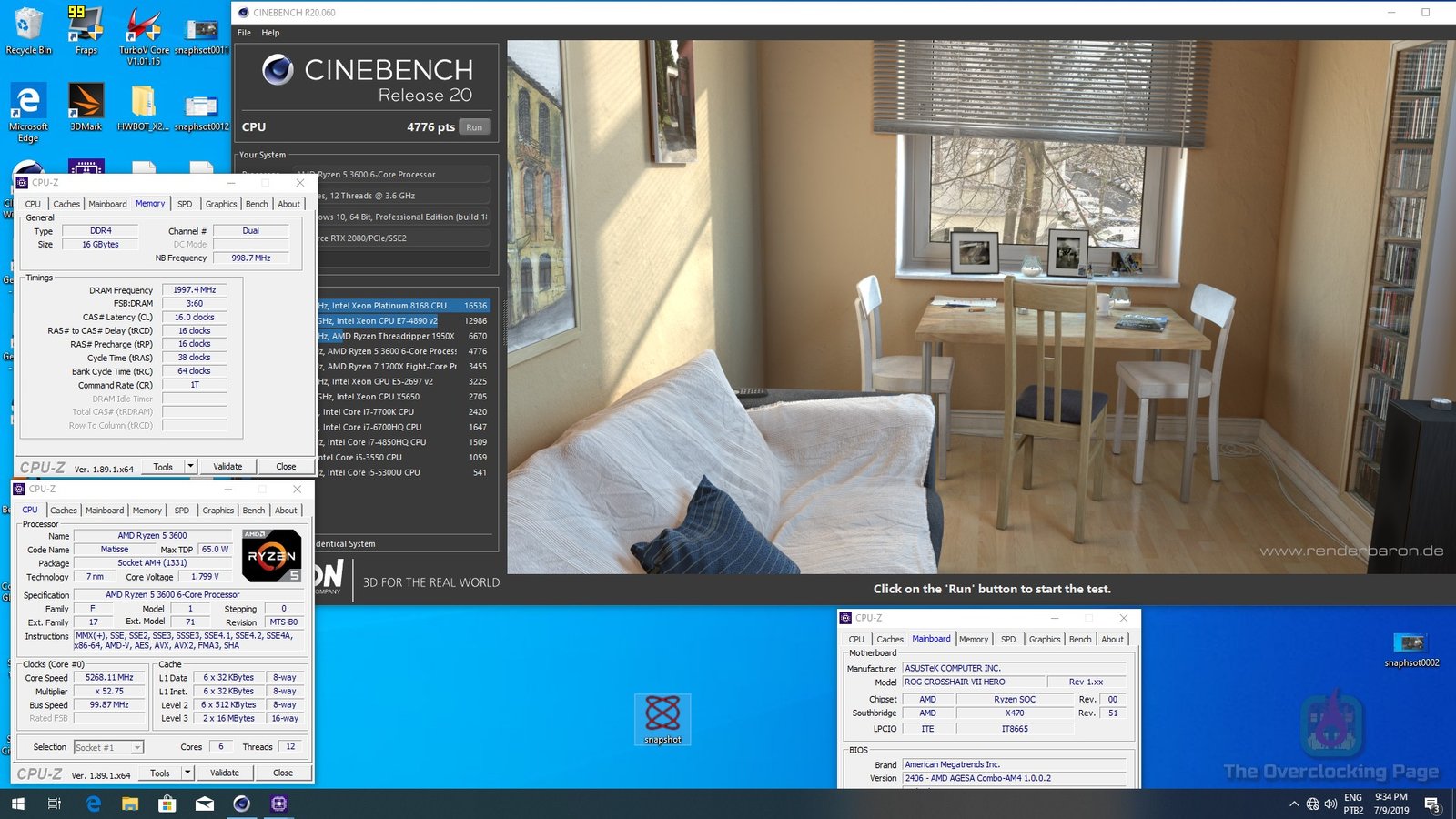Viewport: 1456px width, 819px height.
Task: Open the snapshot file near the taskbar center
Action: click(662, 716)
